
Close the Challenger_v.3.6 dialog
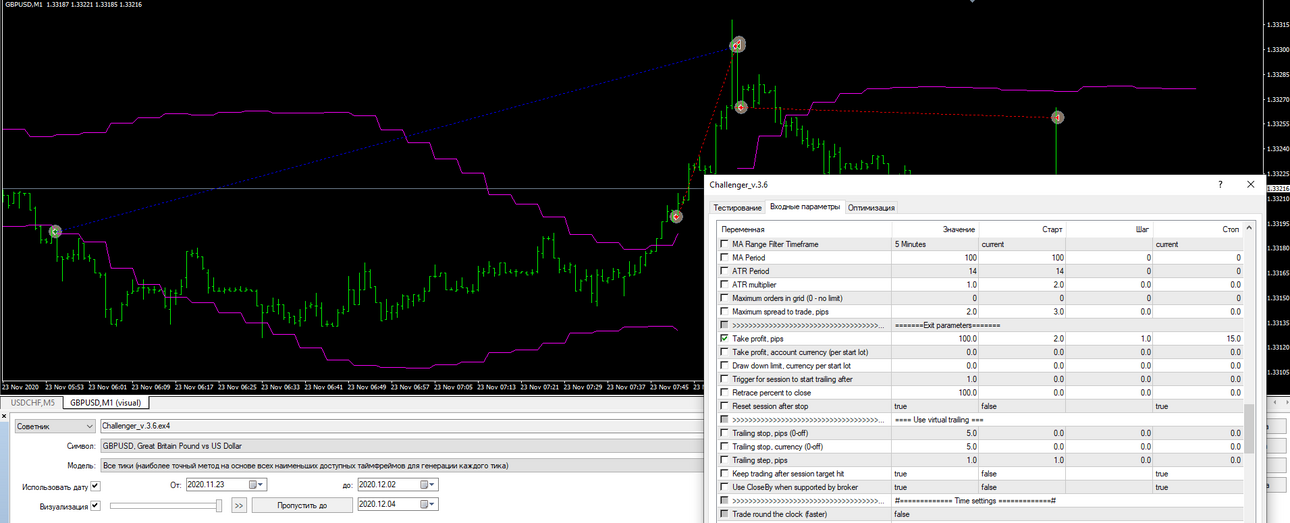pyautogui.click(x=1250, y=185)
